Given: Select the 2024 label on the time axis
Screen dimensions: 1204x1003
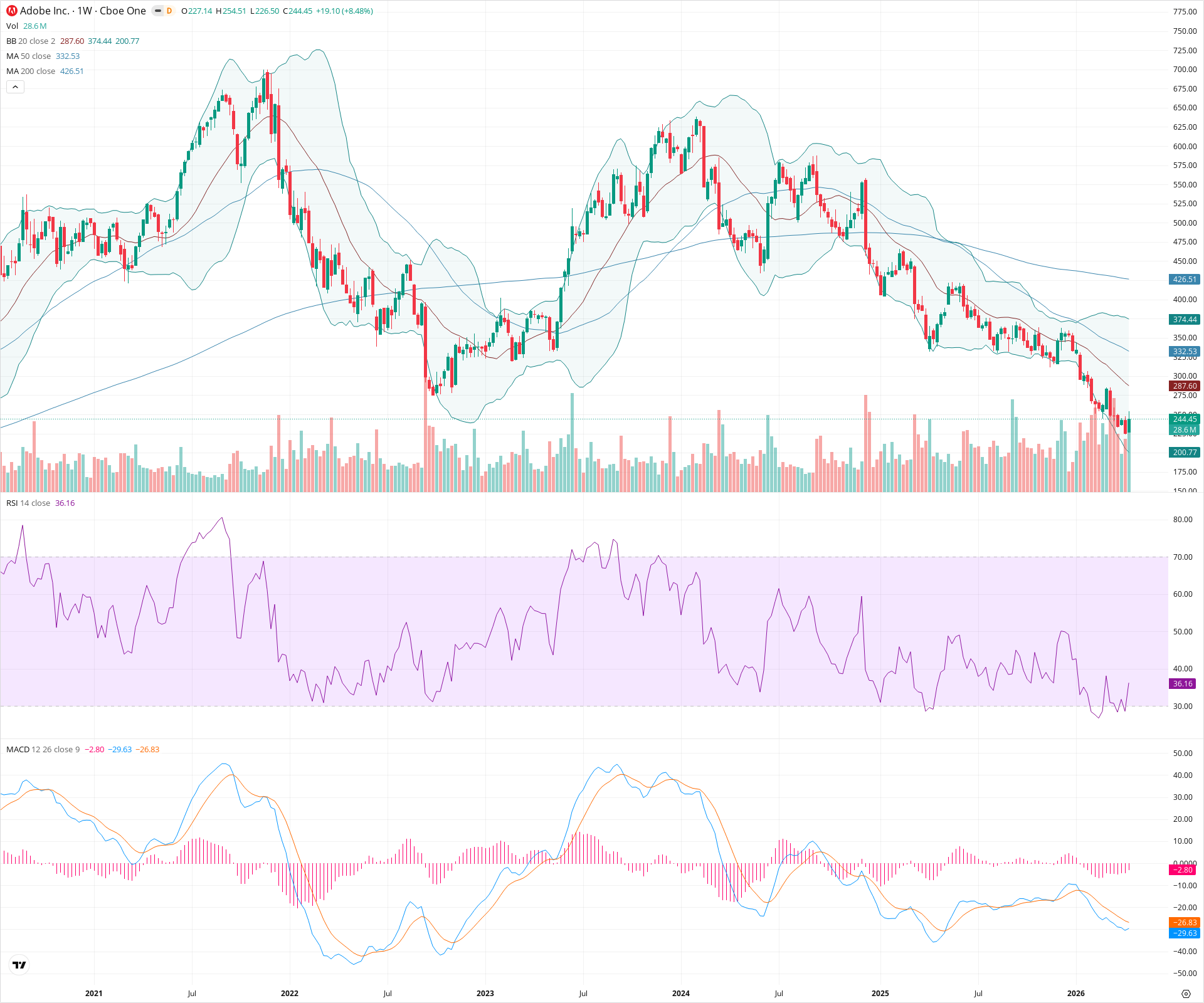Looking at the screenshot, I should (x=681, y=993).
